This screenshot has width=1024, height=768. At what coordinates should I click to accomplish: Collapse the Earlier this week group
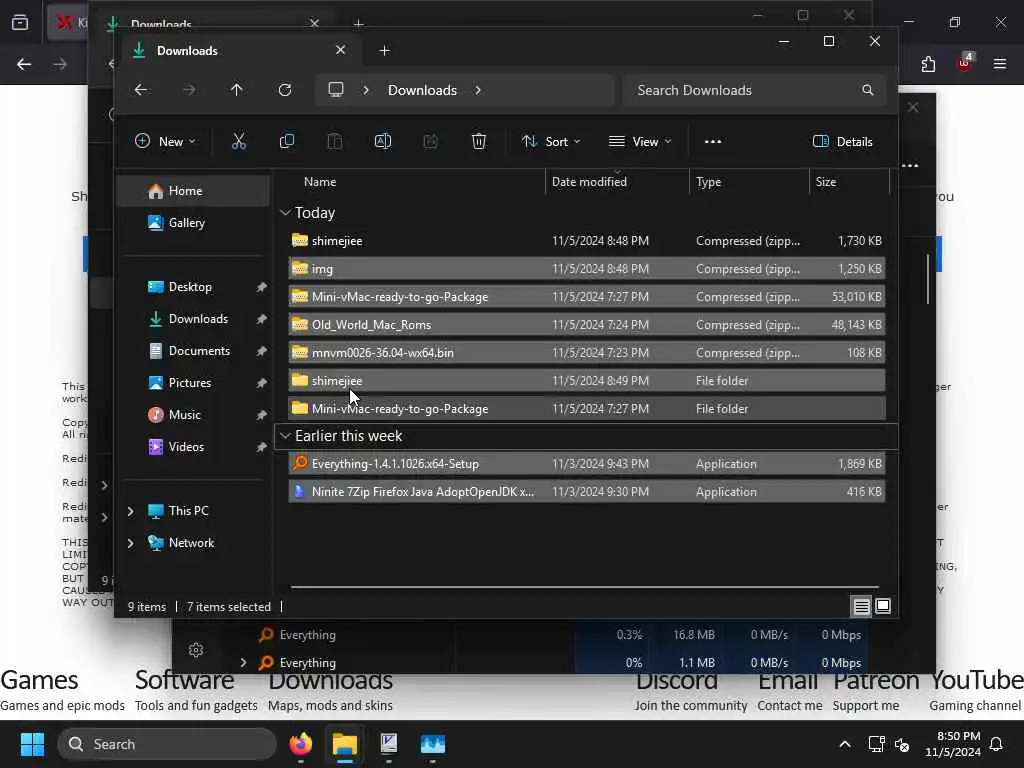point(285,436)
